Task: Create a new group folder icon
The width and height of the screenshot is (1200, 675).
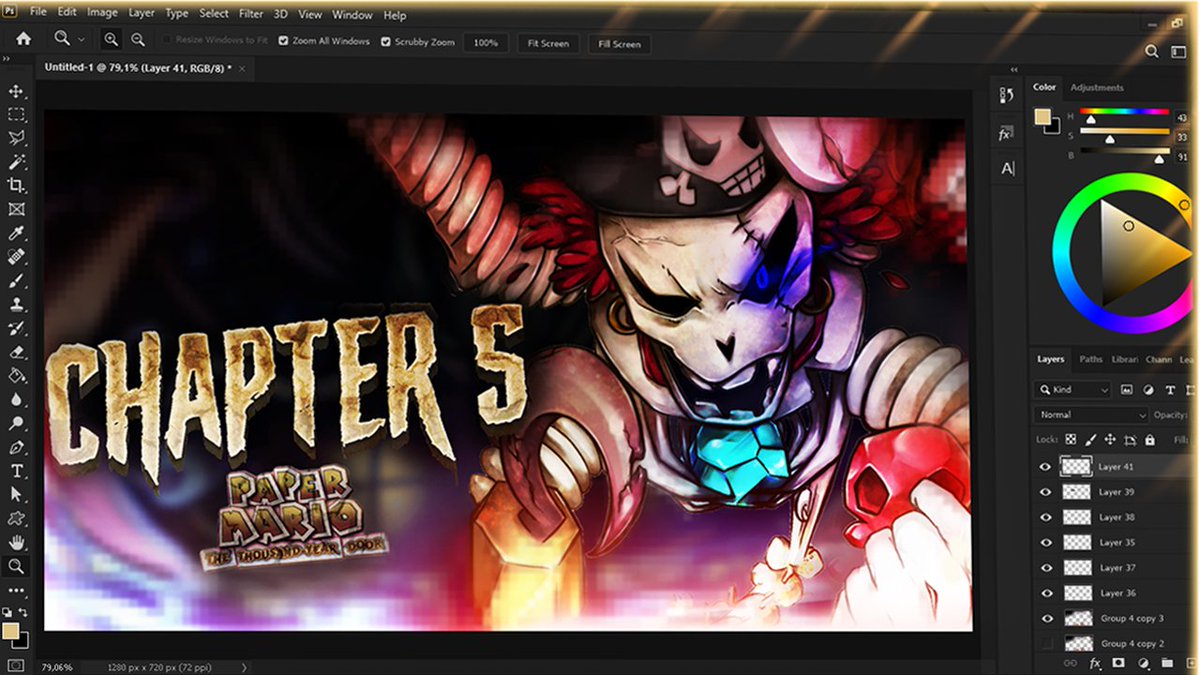Action: click(1167, 663)
